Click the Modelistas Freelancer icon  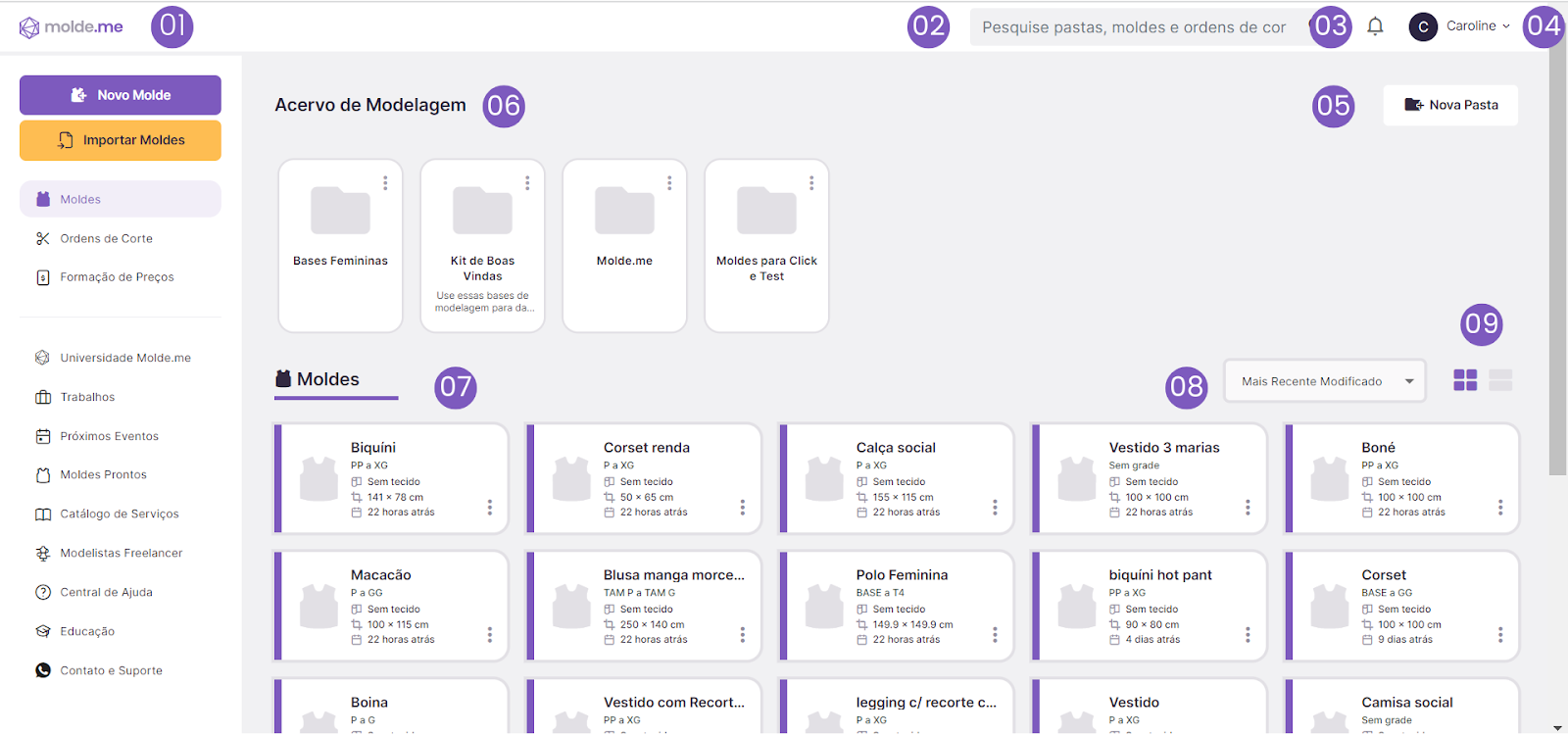click(x=43, y=554)
